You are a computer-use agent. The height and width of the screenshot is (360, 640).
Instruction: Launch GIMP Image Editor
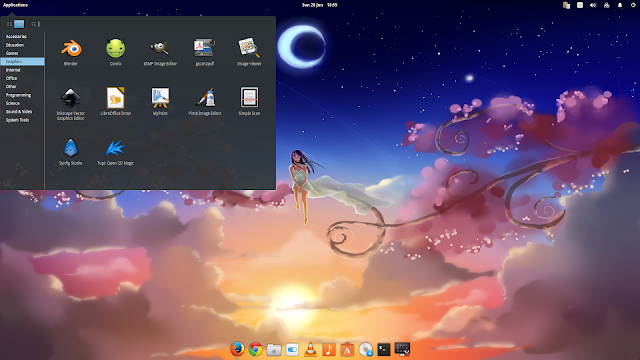160,52
